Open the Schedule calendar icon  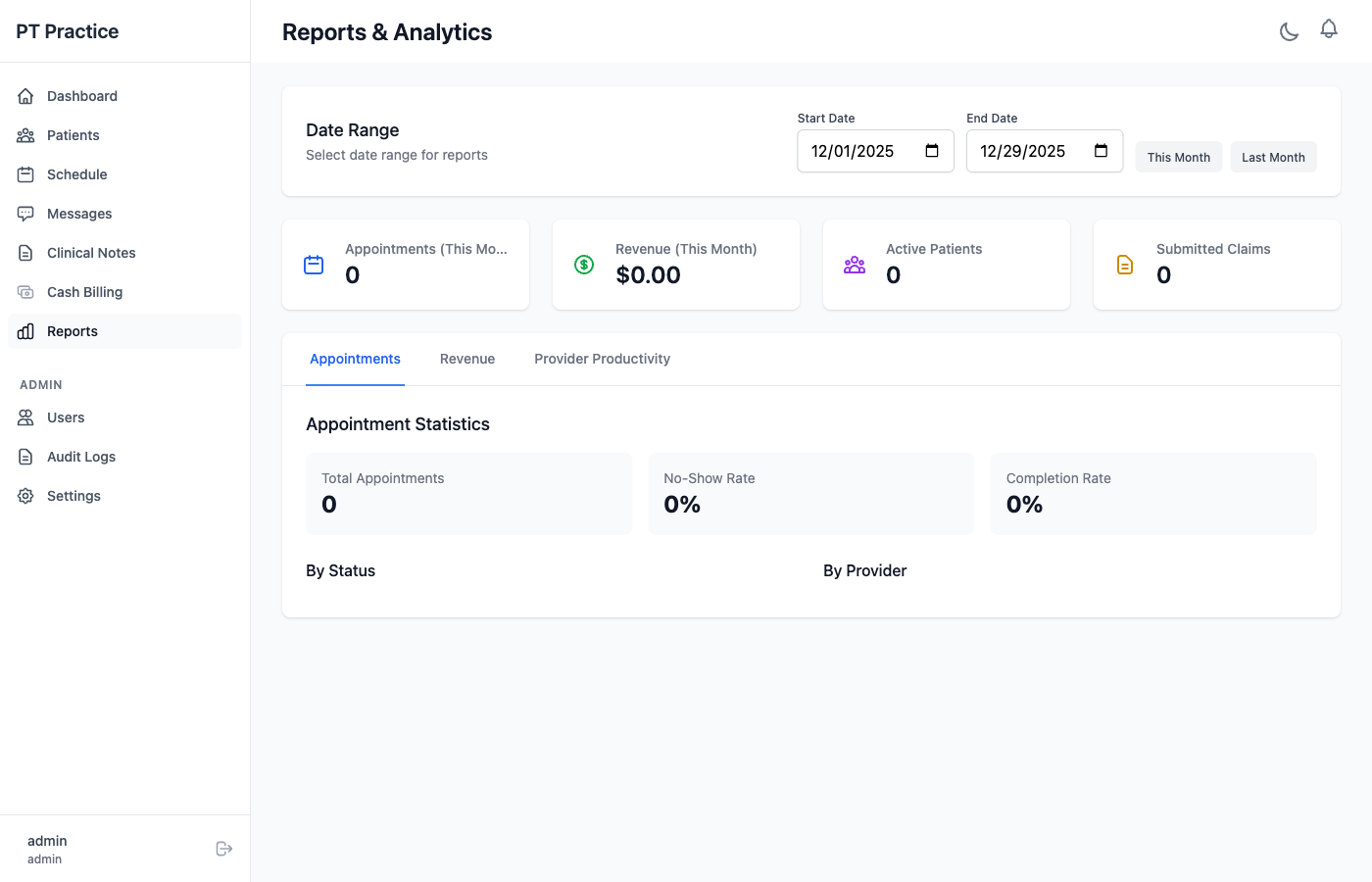point(25,173)
